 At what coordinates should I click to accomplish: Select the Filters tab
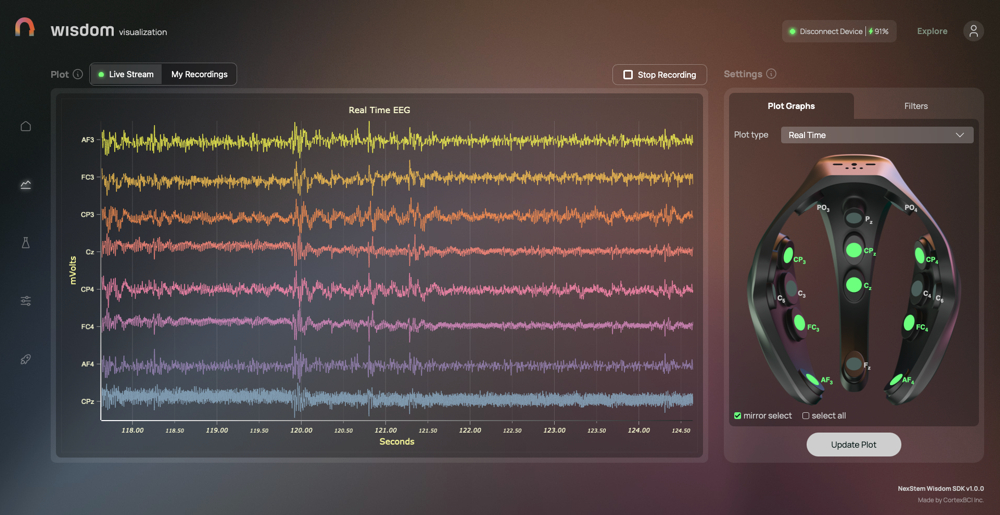click(916, 106)
